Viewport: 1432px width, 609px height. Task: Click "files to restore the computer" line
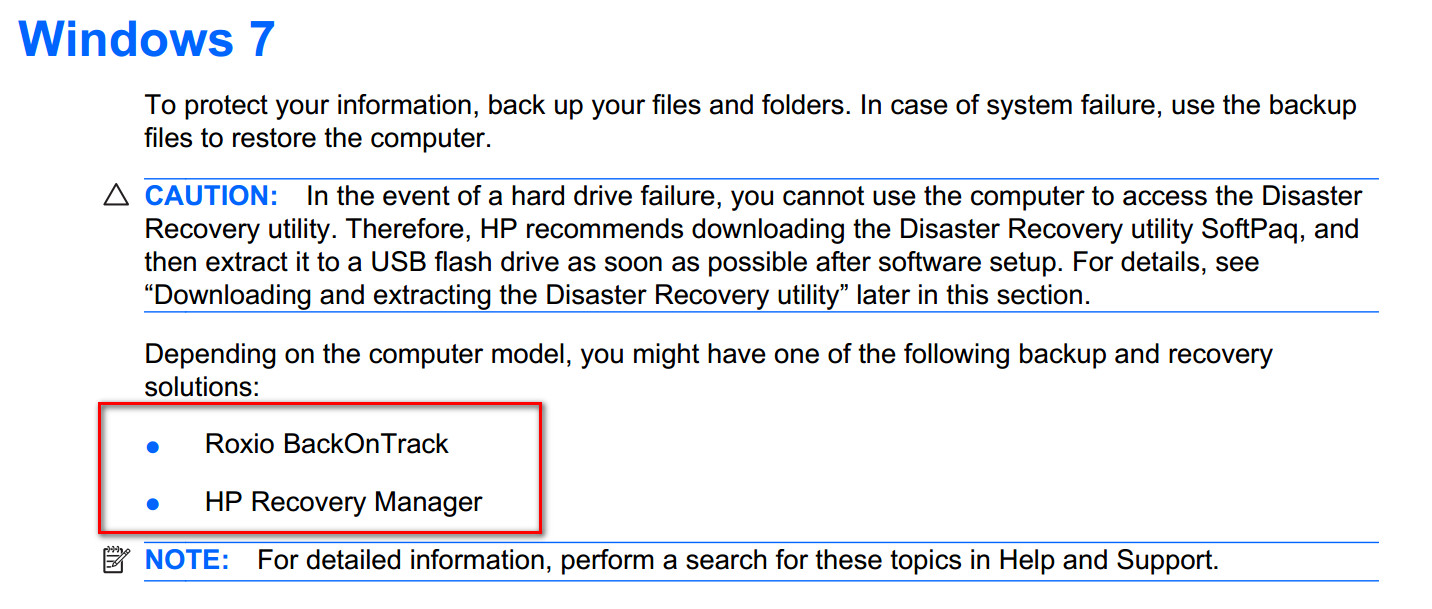pyautogui.click(x=317, y=138)
